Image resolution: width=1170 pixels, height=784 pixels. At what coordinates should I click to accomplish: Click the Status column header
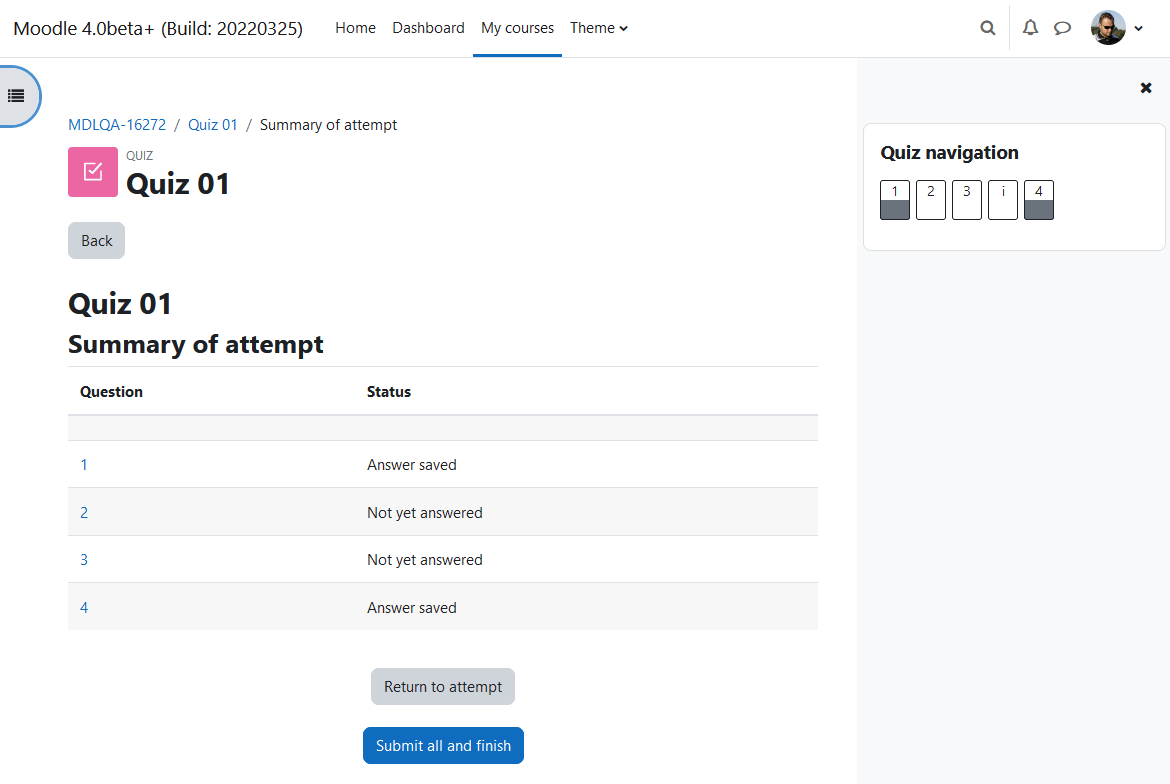tap(389, 392)
